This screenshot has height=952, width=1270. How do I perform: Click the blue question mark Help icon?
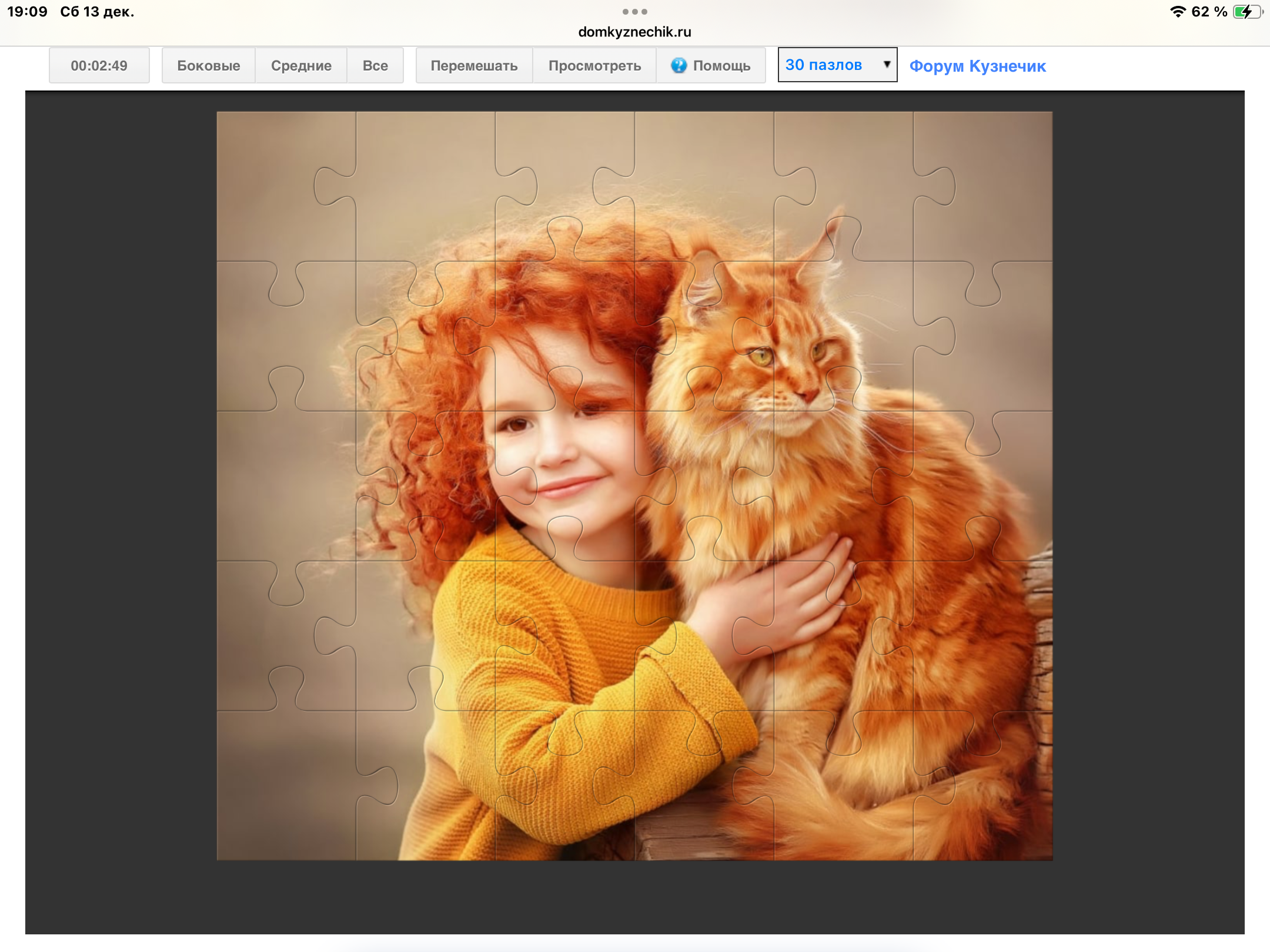pyautogui.click(x=679, y=65)
